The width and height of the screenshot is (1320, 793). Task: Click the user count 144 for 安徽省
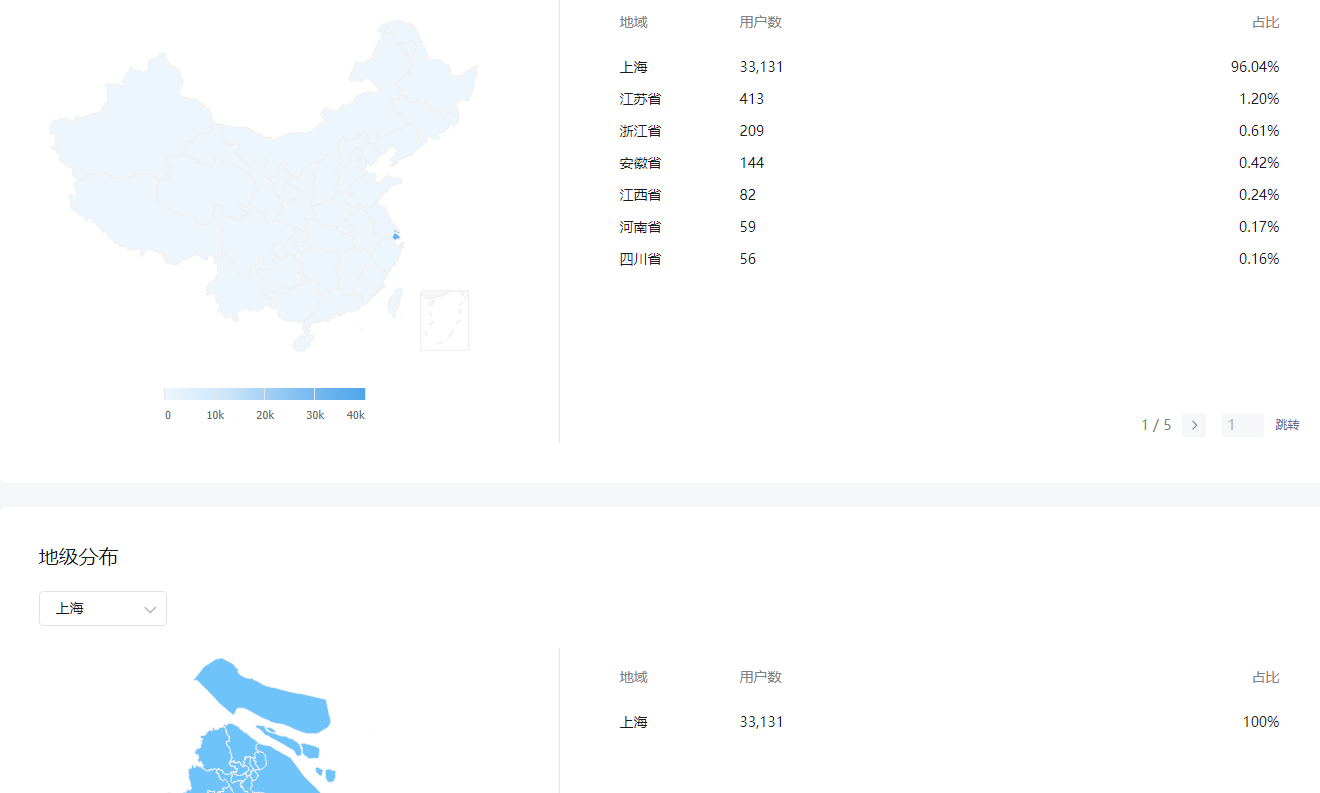tap(752, 163)
